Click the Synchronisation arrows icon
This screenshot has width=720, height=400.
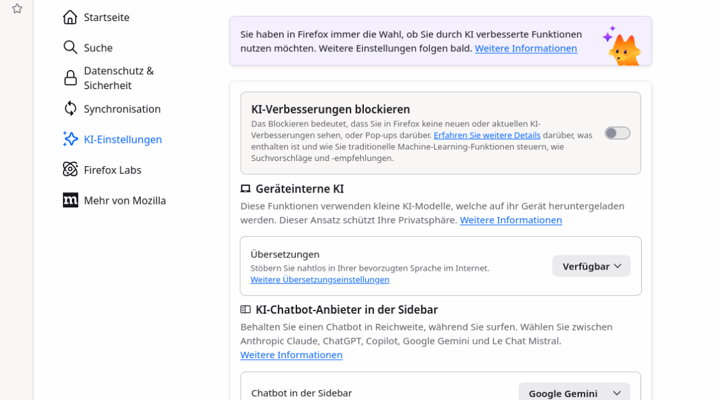[x=70, y=109]
